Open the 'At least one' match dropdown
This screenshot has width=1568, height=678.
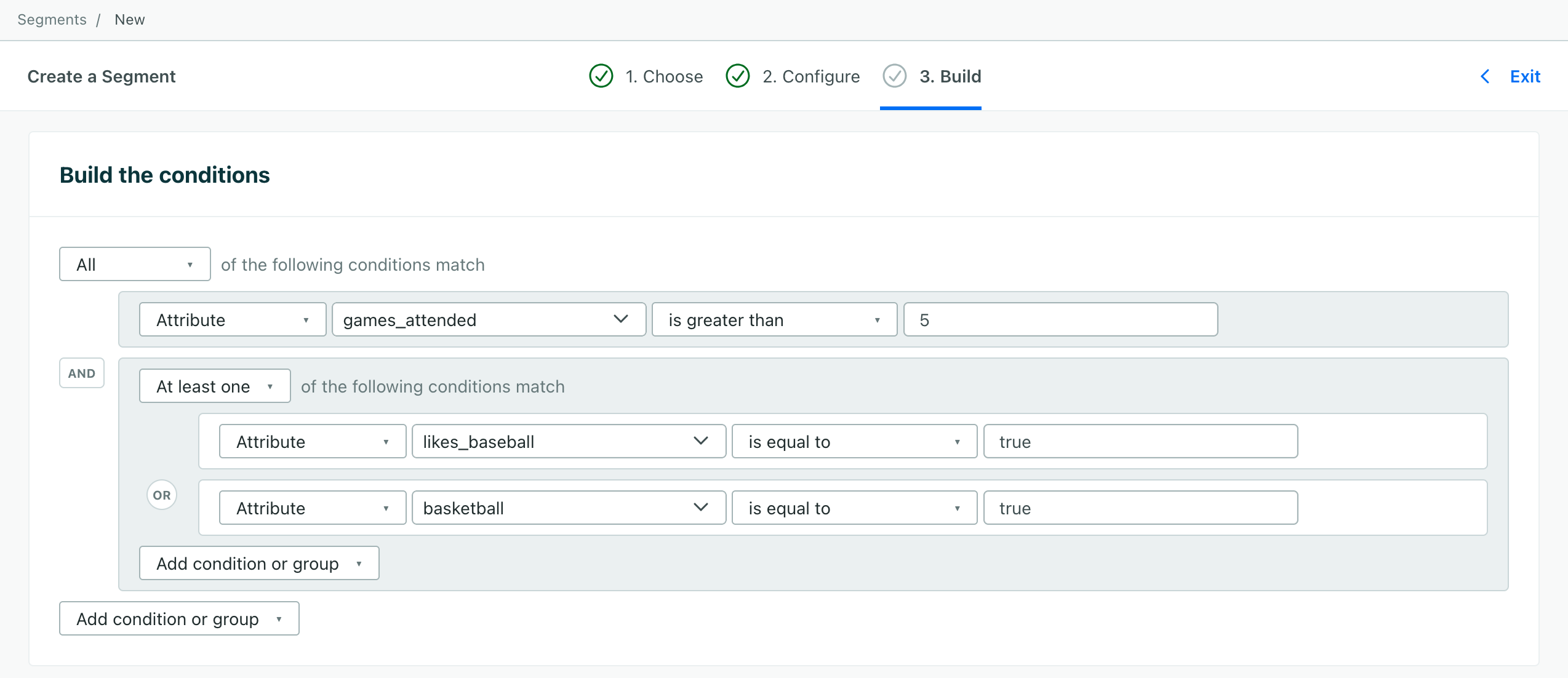click(x=215, y=386)
